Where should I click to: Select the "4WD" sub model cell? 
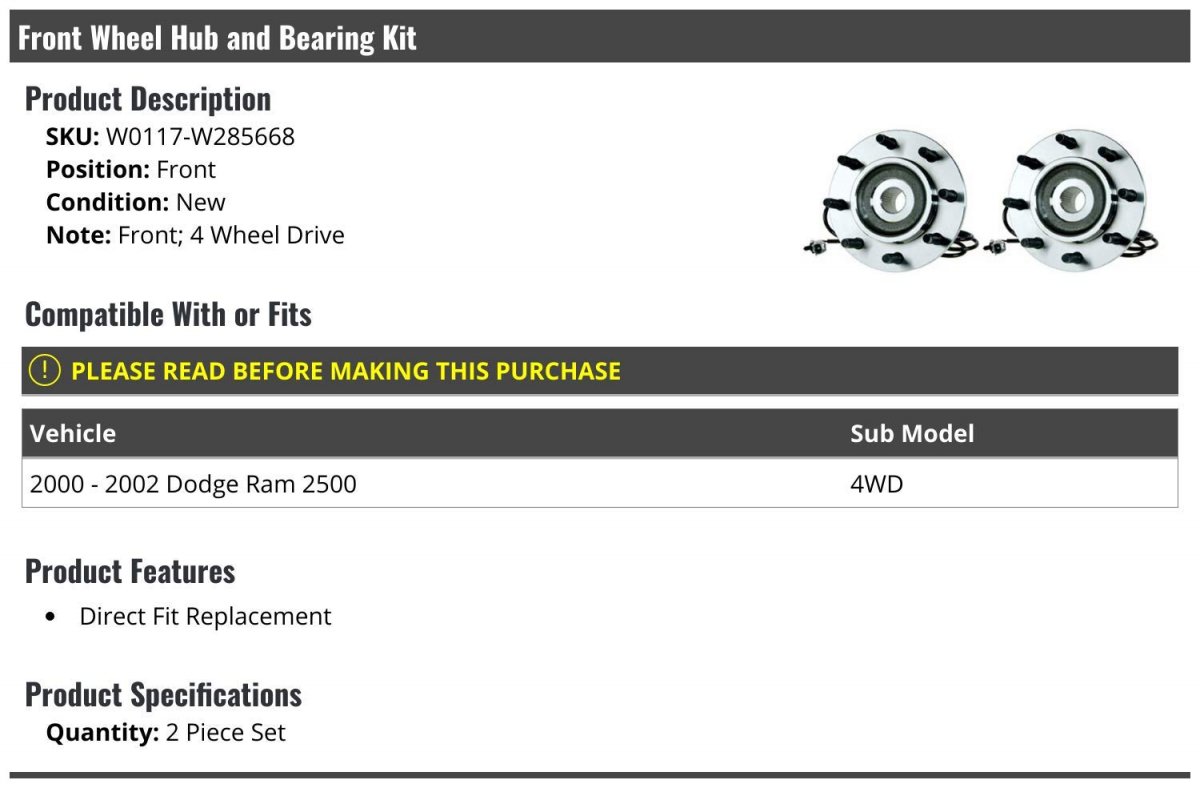[x=876, y=484]
